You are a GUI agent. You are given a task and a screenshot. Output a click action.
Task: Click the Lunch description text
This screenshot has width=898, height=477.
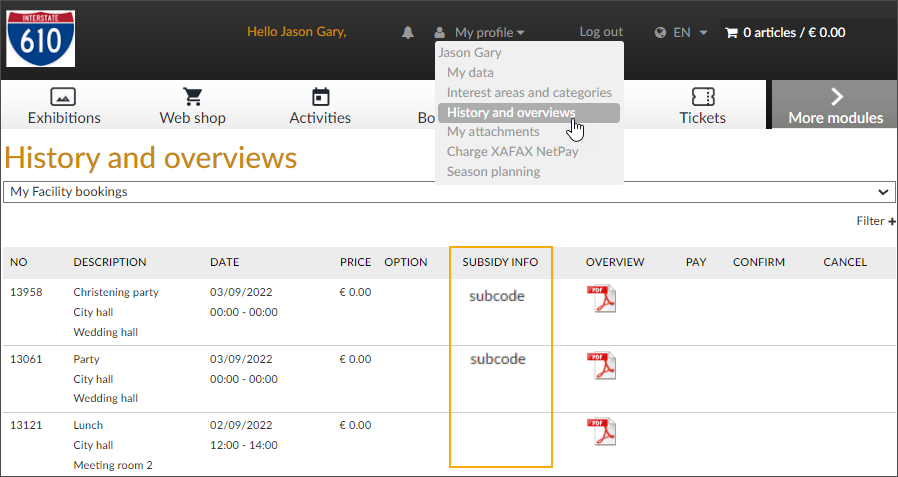click(x=88, y=425)
